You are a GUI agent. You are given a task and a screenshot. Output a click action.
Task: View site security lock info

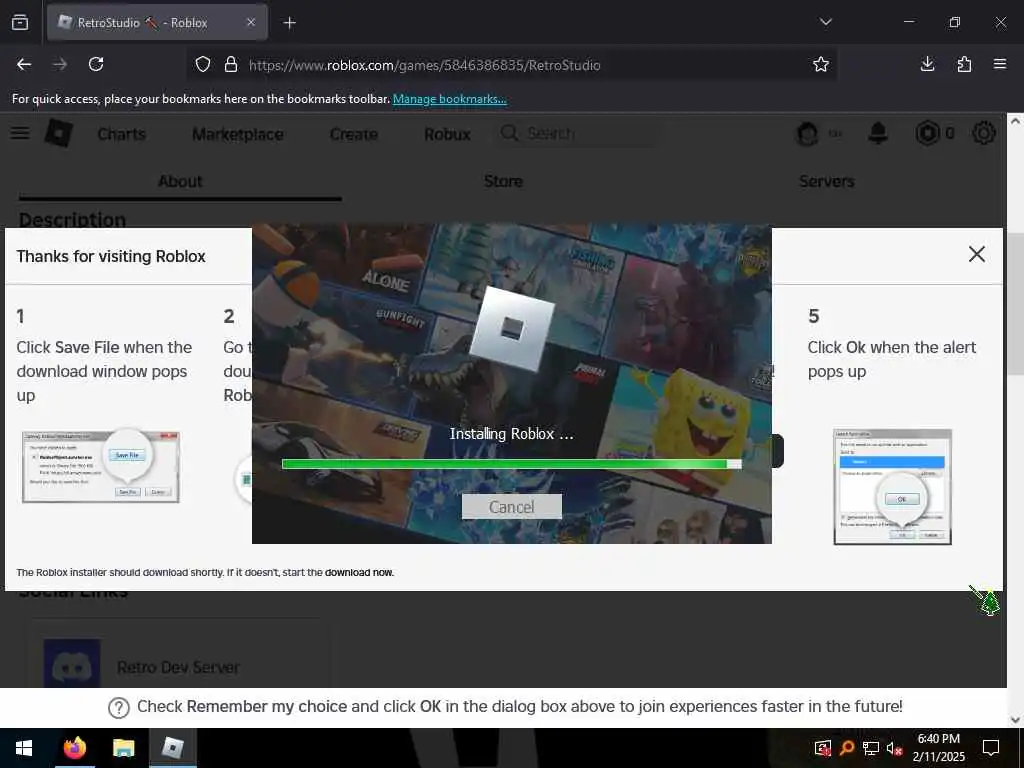coord(231,65)
